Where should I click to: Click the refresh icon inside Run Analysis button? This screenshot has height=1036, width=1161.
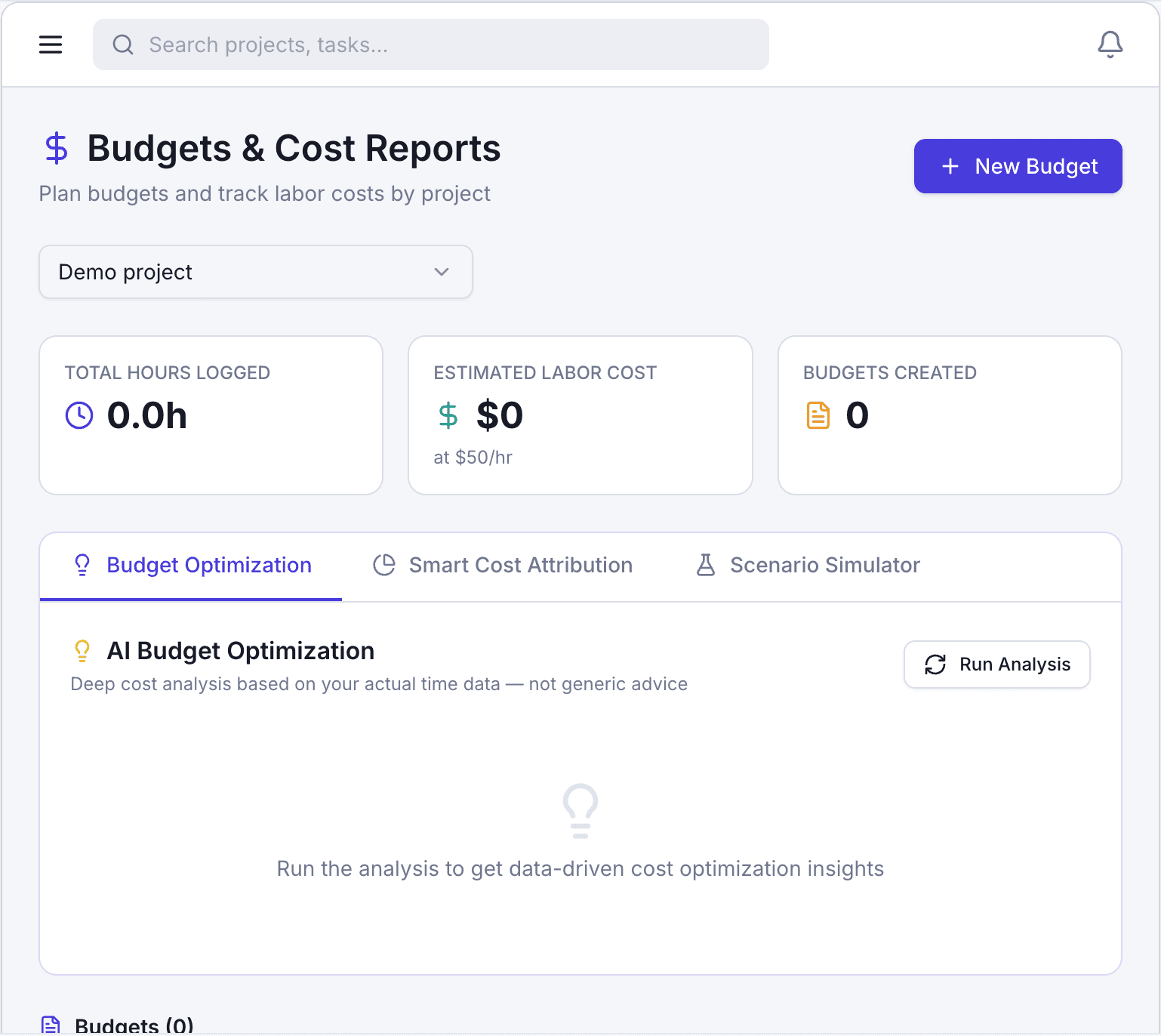pyautogui.click(x=935, y=664)
